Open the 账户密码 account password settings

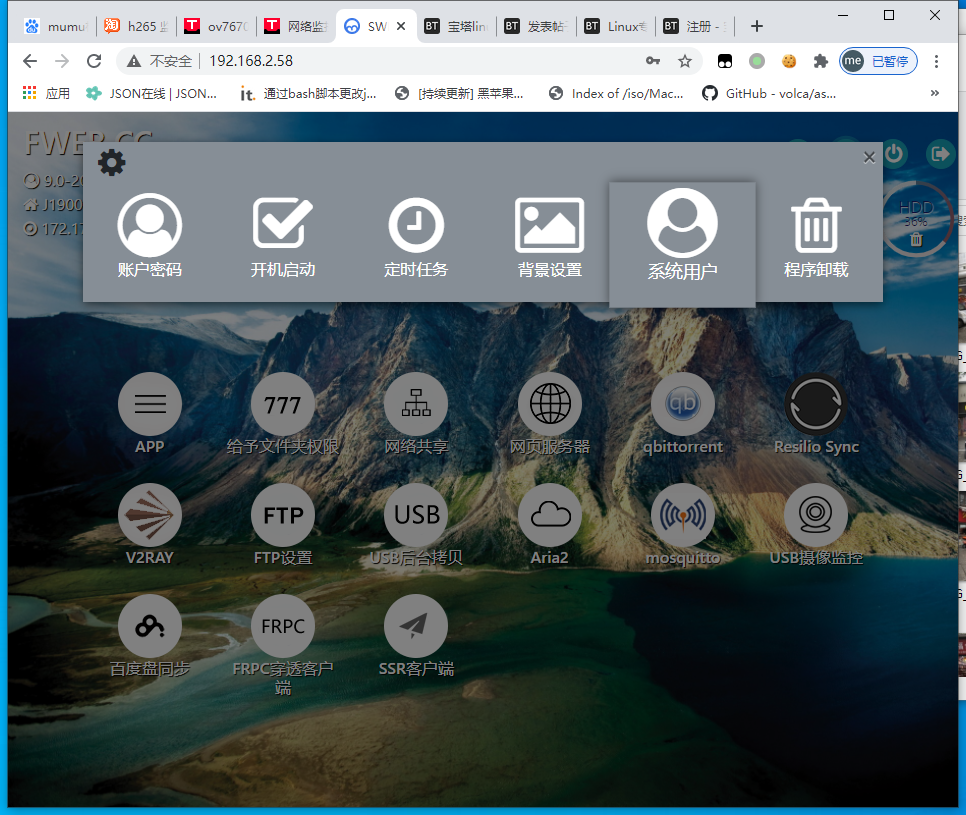[150, 235]
